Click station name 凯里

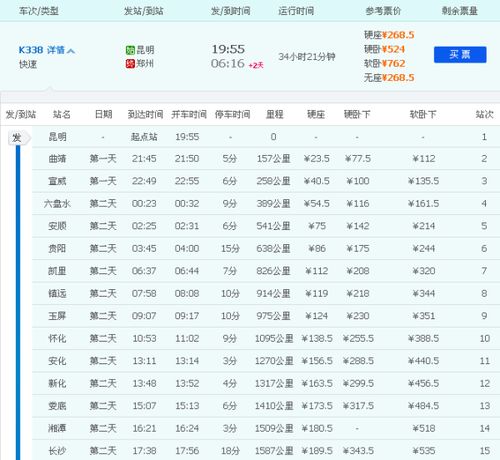[57, 271]
